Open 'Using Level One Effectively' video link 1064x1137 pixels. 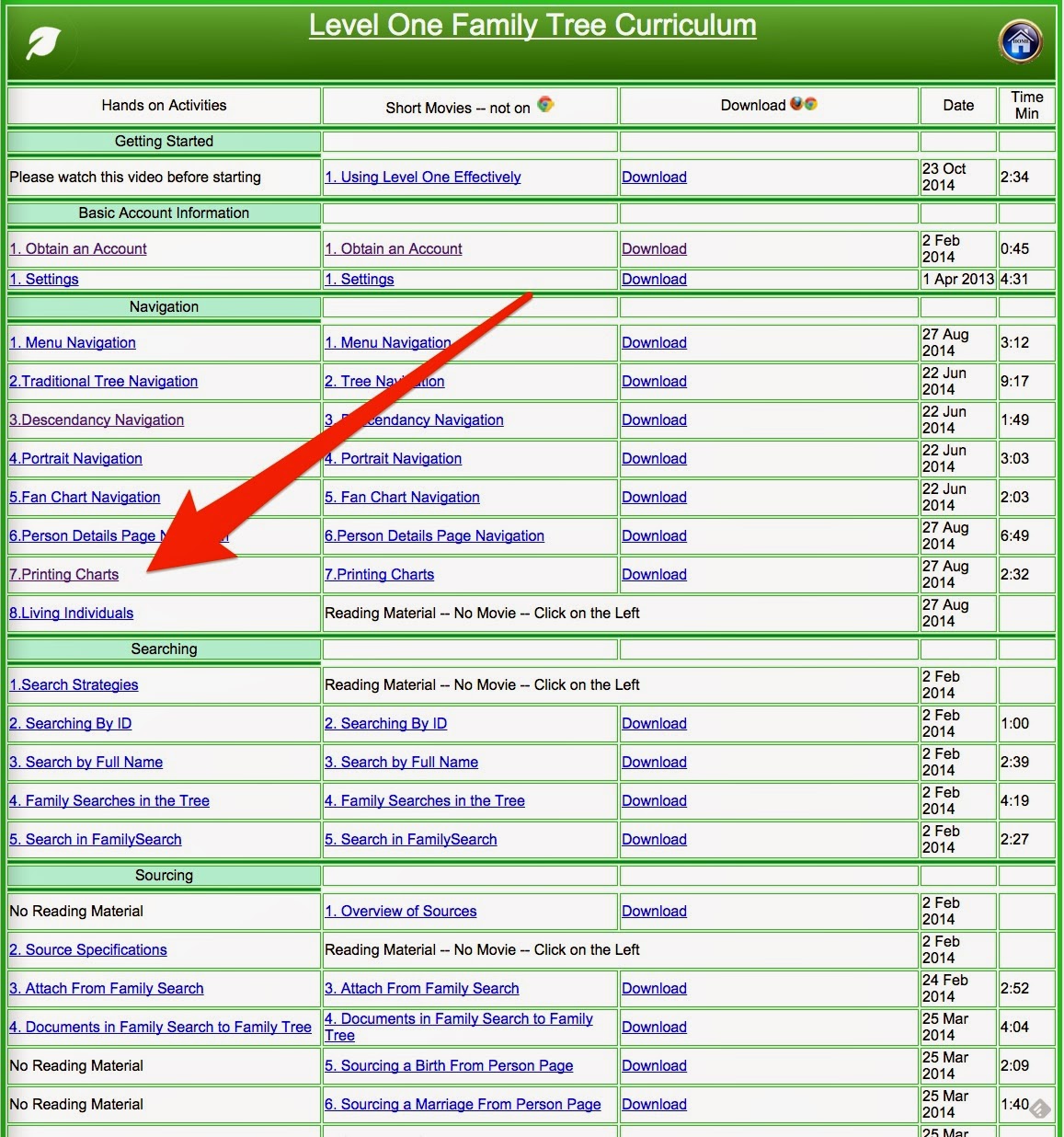(x=423, y=177)
